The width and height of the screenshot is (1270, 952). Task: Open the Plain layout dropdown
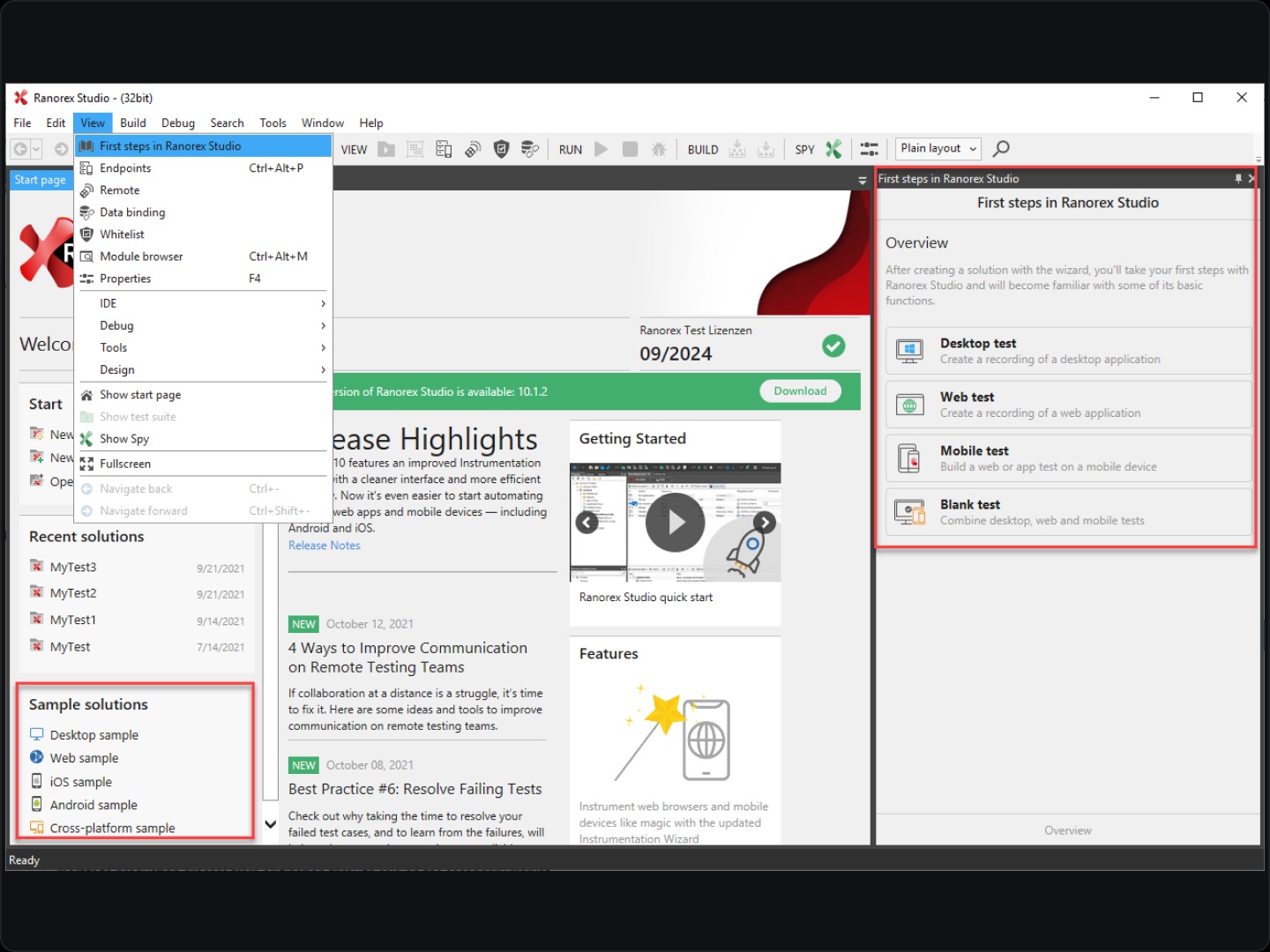click(938, 148)
